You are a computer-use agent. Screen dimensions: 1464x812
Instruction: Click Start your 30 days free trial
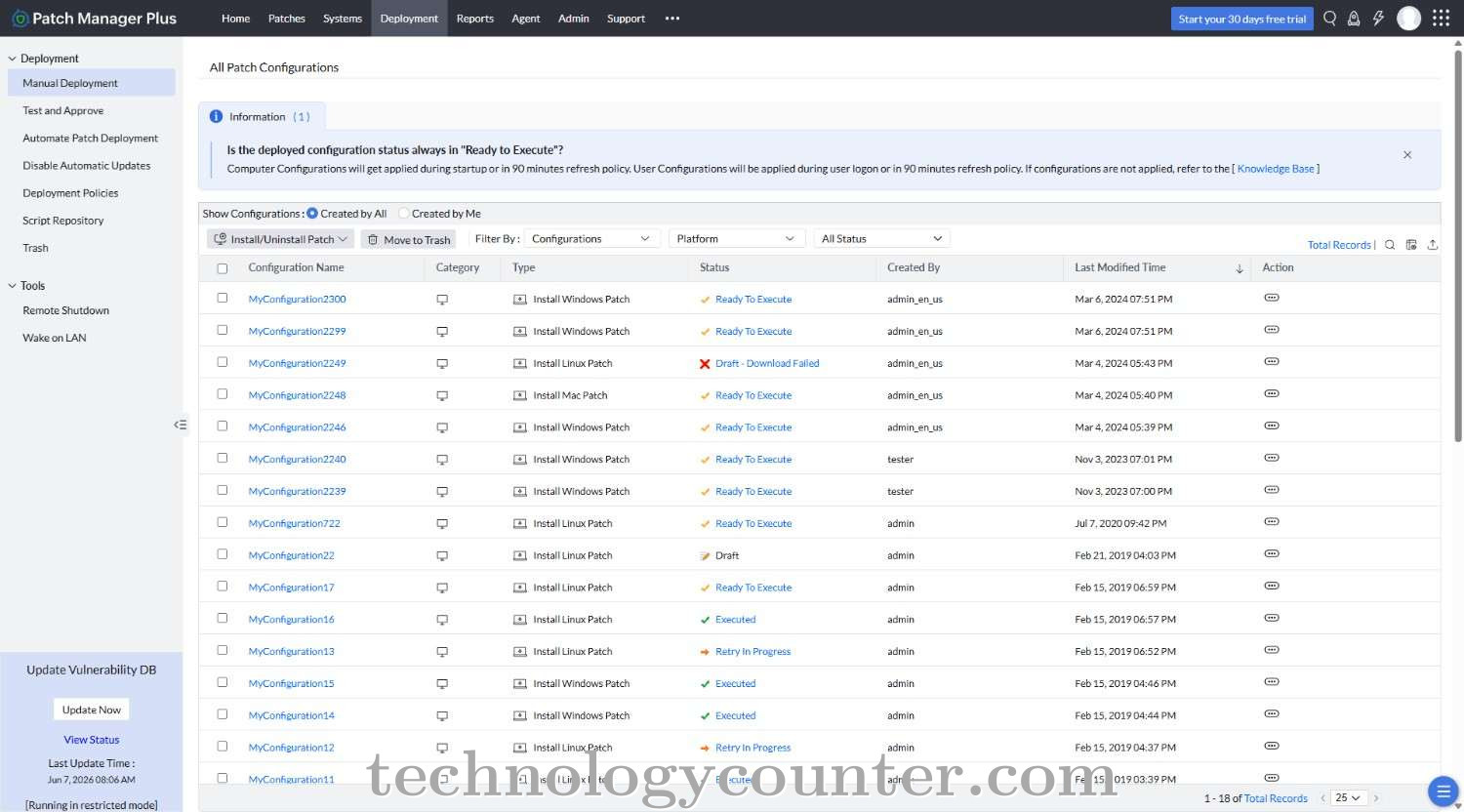pos(1241,19)
